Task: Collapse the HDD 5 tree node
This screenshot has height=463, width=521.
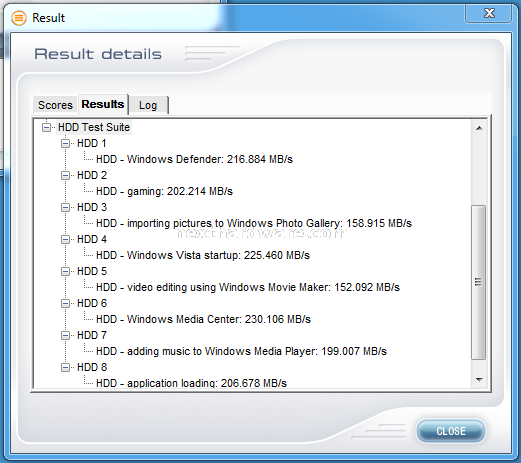Action: pyautogui.click(x=65, y=271)
